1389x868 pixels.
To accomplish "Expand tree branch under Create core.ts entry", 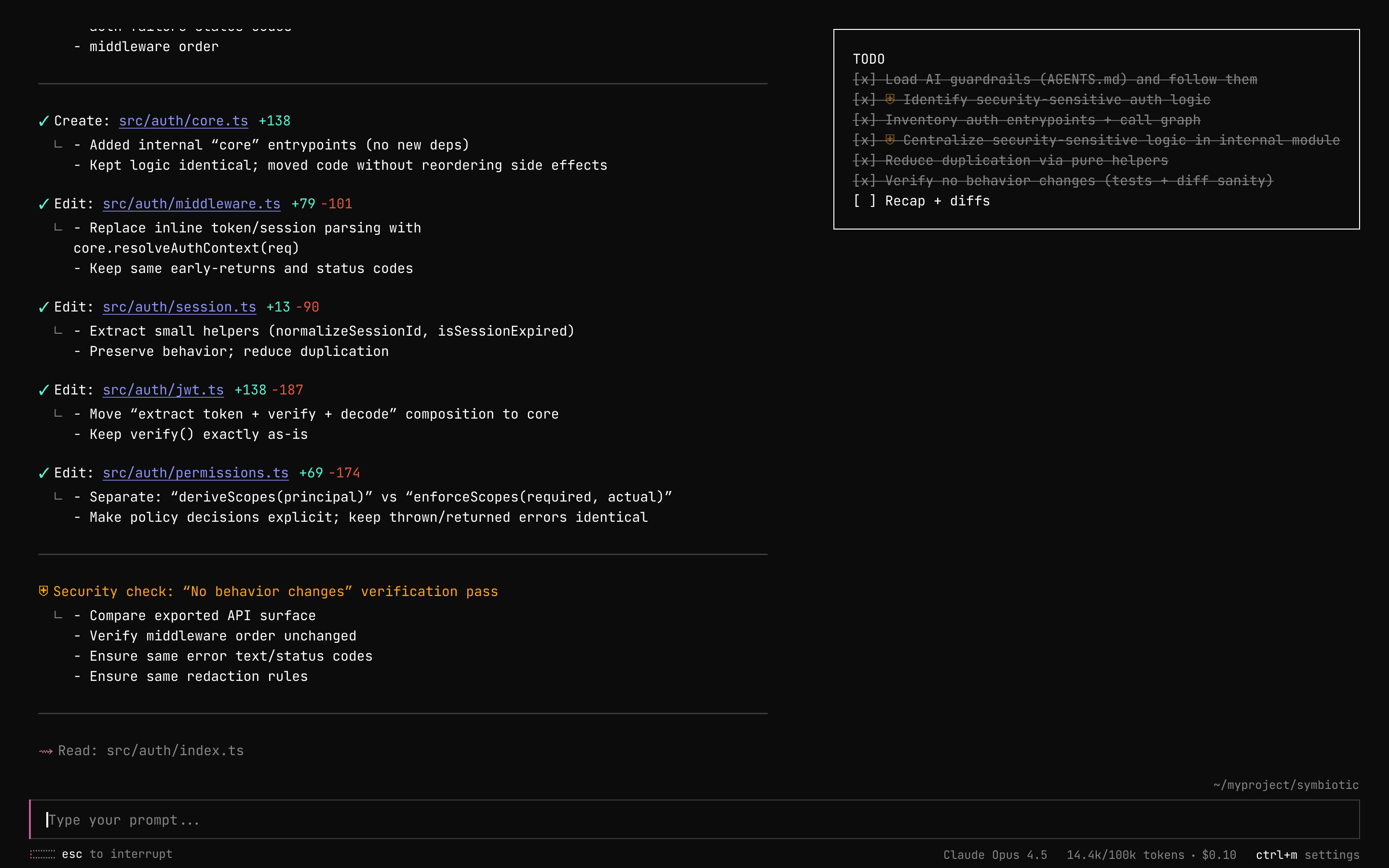I will click(58, 145).
